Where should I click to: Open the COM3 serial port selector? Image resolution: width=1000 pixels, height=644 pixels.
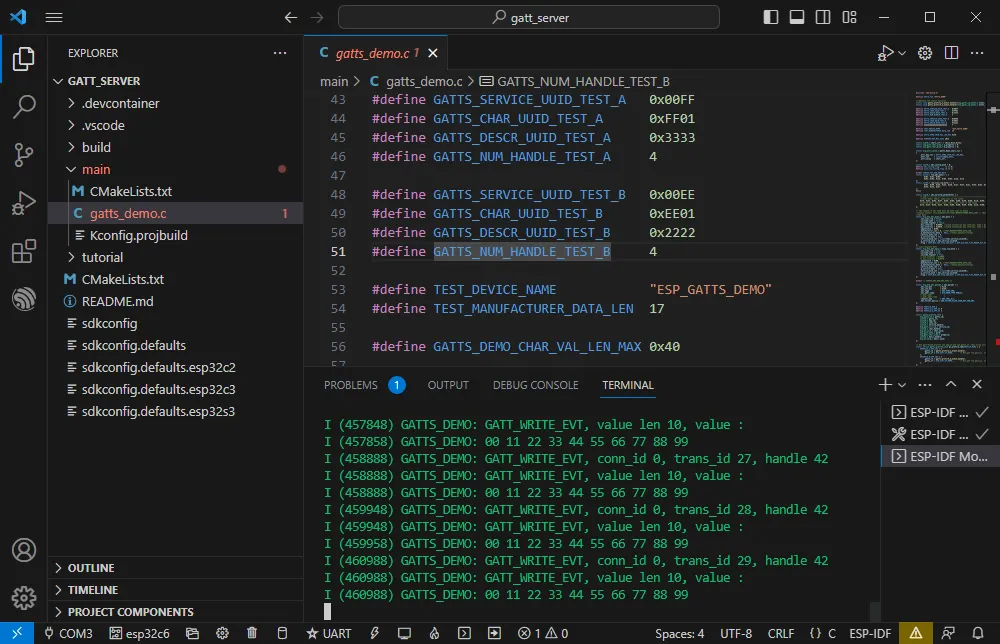[68, 633]
